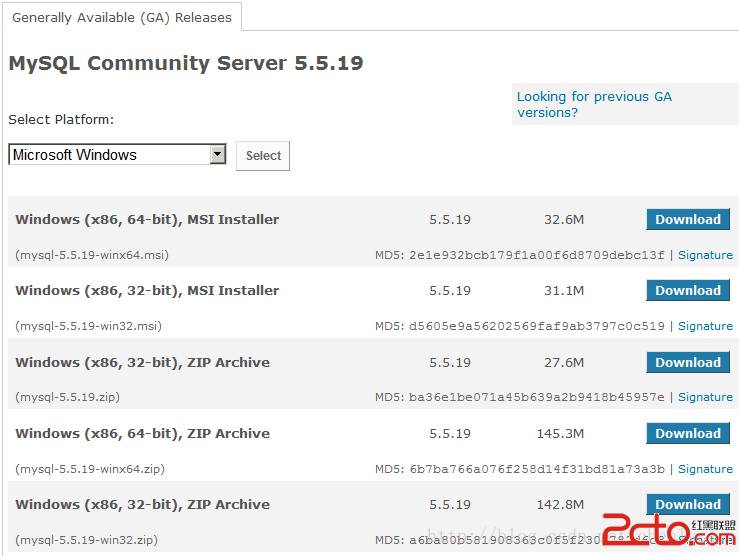Download the 145.3M 64-bit ZIP Archive

pyautogui.click(x=687, y=434)
